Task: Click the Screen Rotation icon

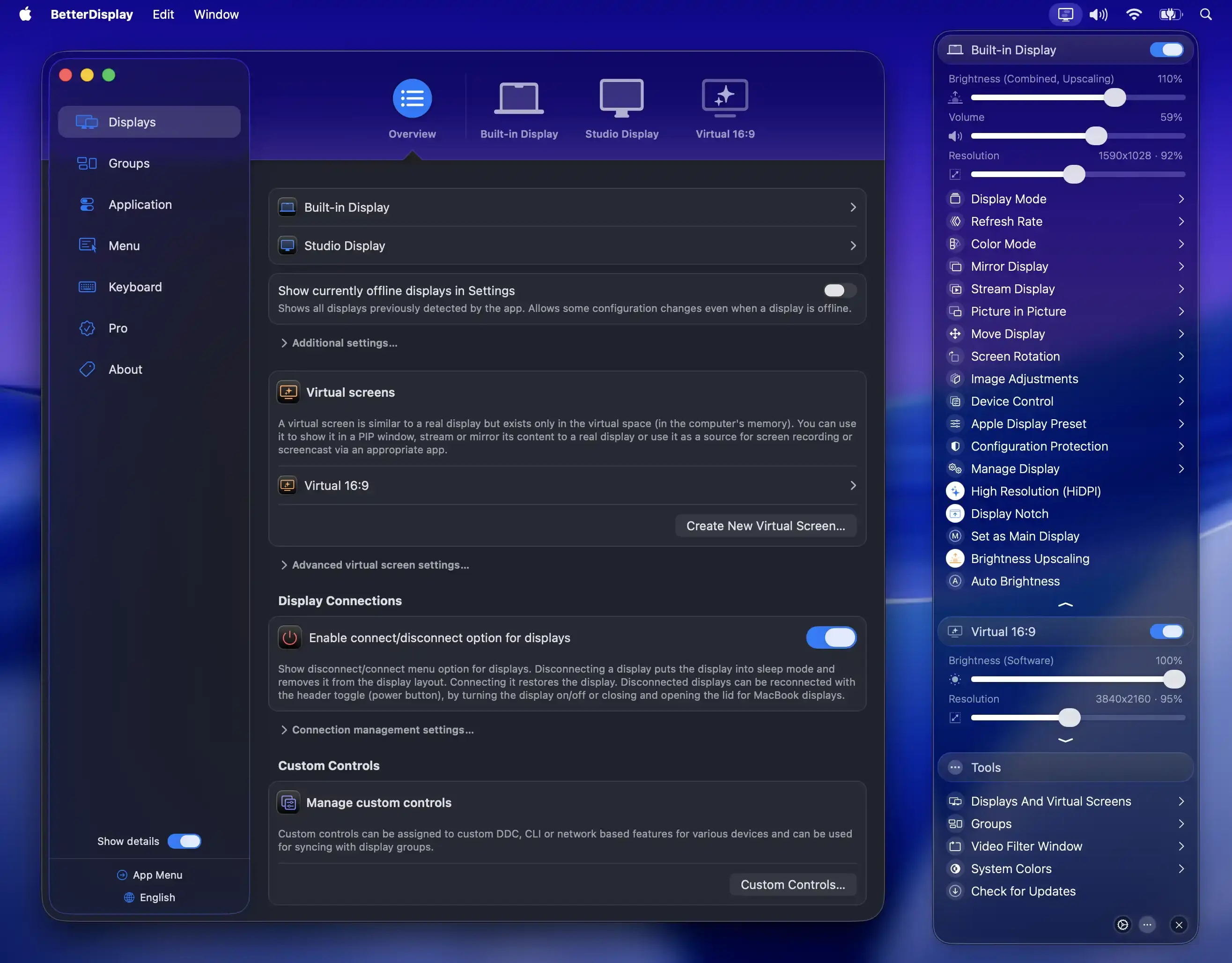Action: click(954, 356)
